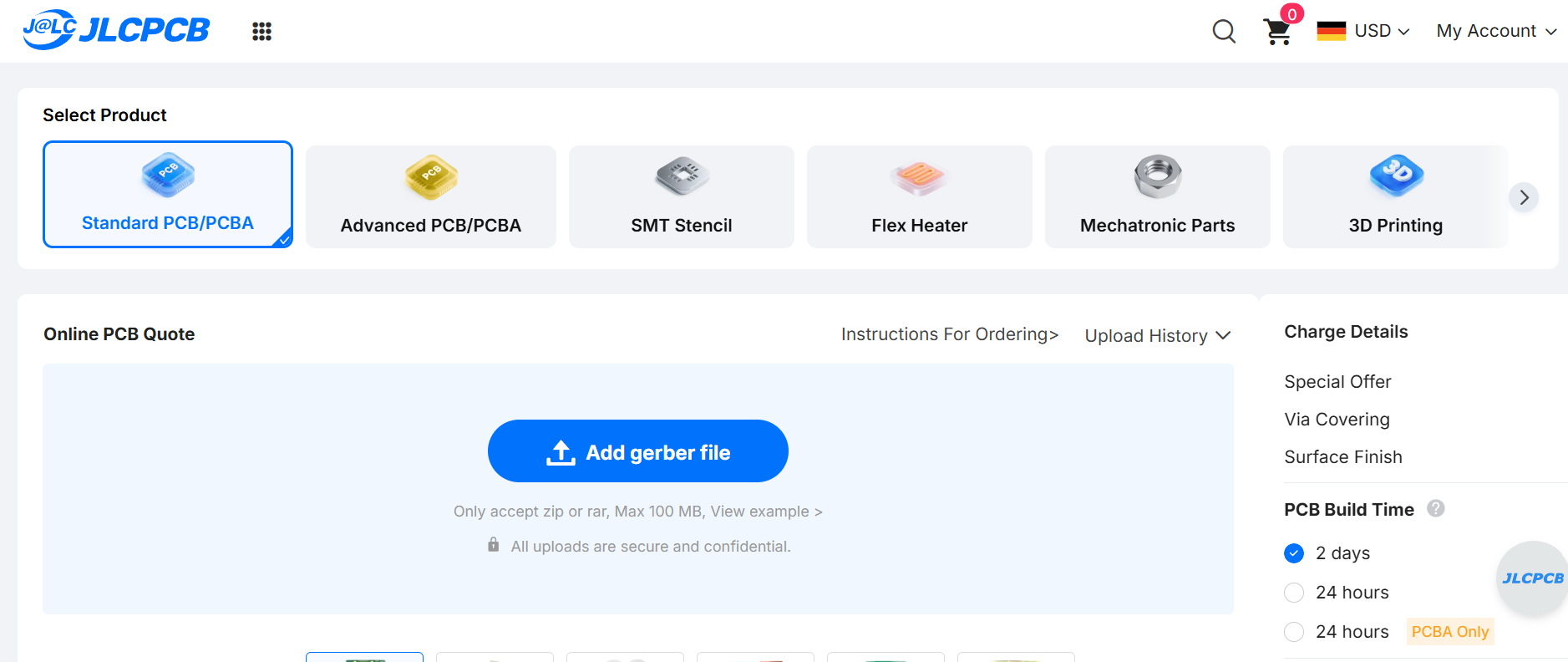Click the Select Product heading
1568x662 pixels.
[104, 115]
